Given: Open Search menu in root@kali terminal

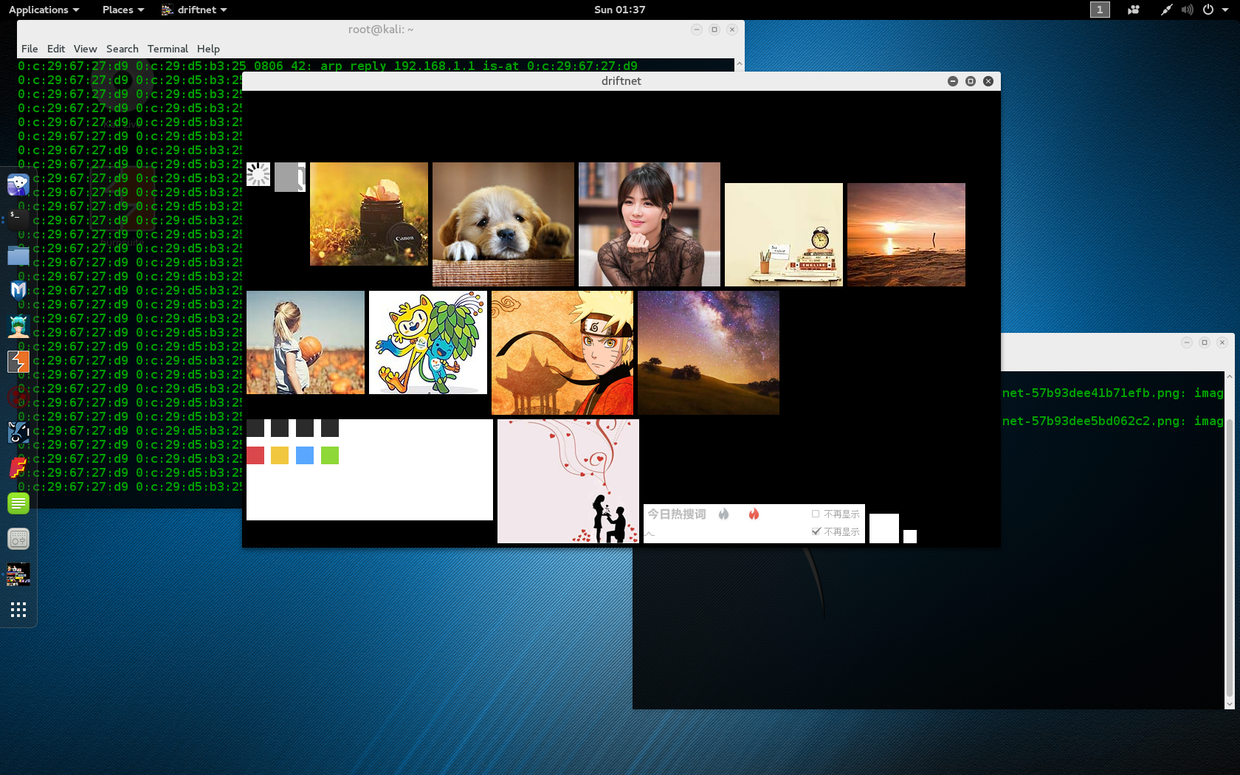Looking at the screenshot, I should (x=122, y=48).
